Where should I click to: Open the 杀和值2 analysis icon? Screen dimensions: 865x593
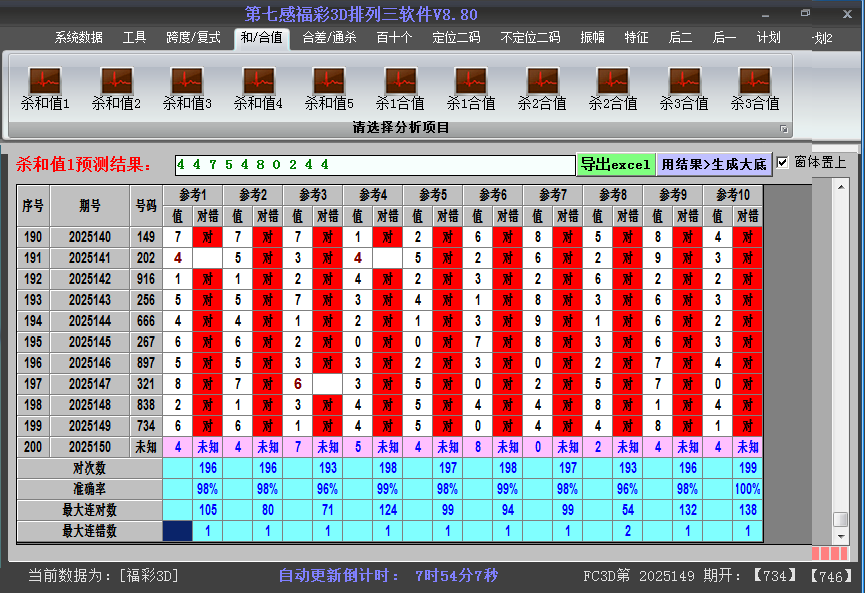click(x=116, y=88)
